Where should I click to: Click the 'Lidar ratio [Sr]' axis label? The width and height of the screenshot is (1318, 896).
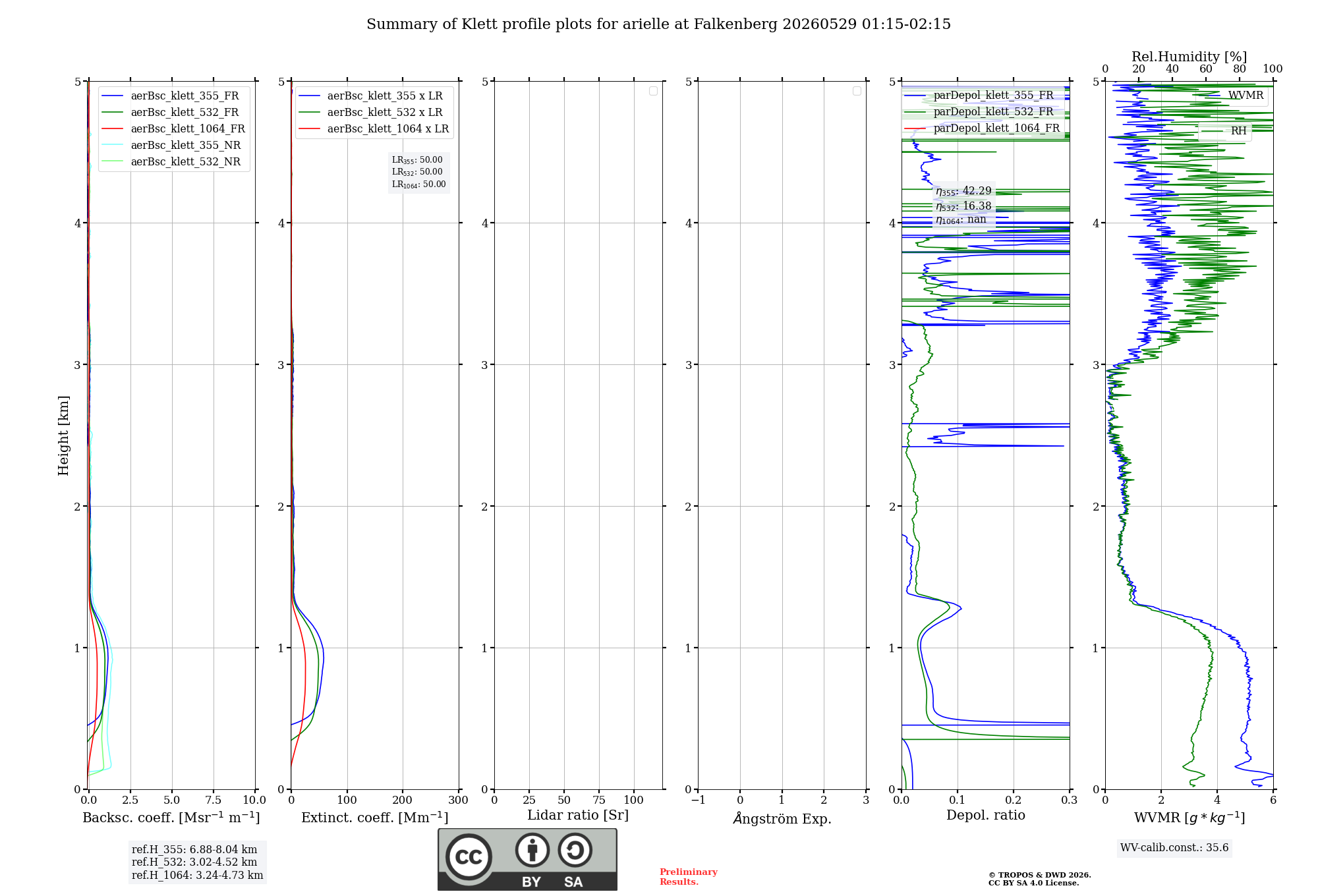pyautogui.click(x=578, y=816)
